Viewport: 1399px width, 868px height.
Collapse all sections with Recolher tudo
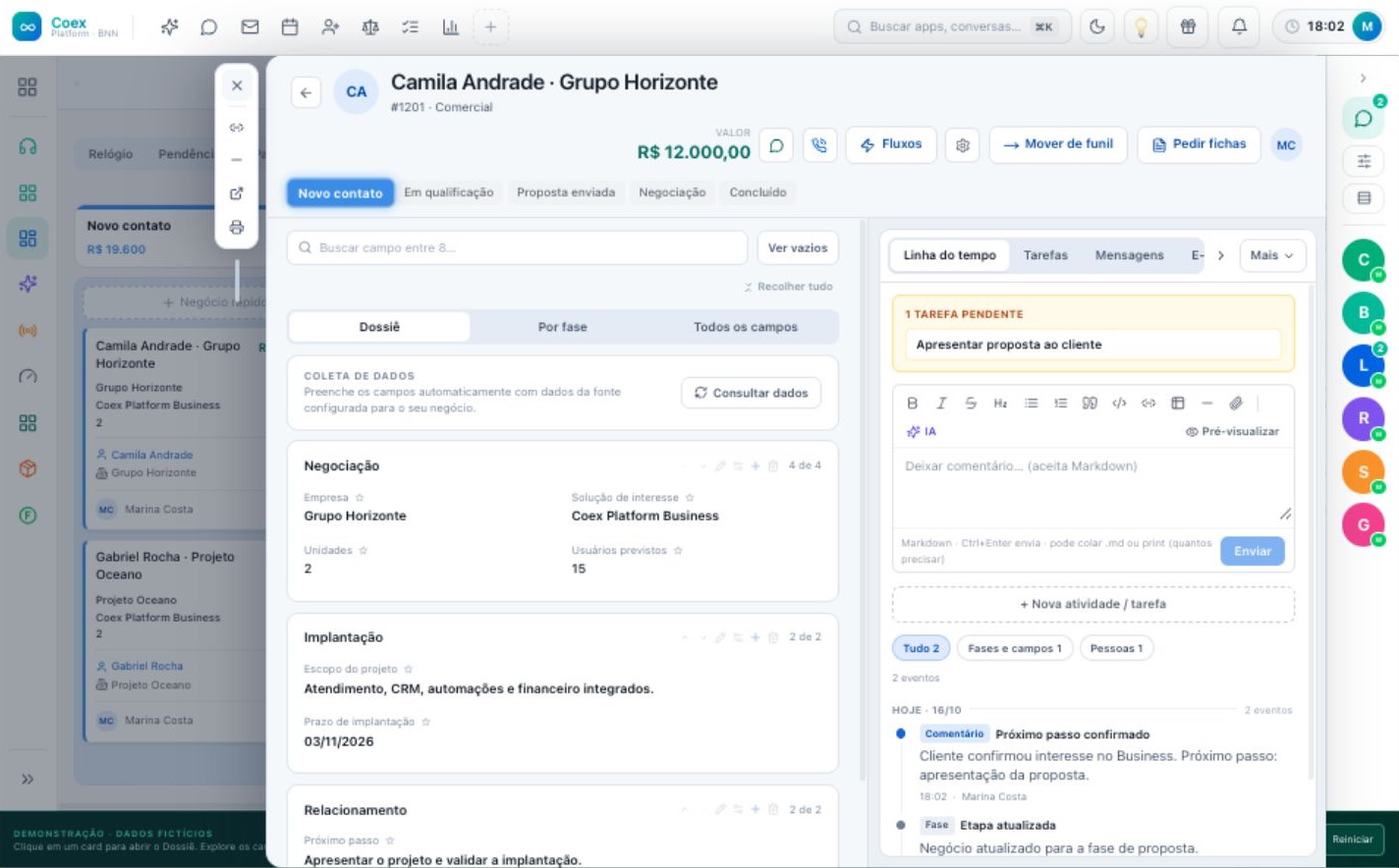click(x=788, y=287)
